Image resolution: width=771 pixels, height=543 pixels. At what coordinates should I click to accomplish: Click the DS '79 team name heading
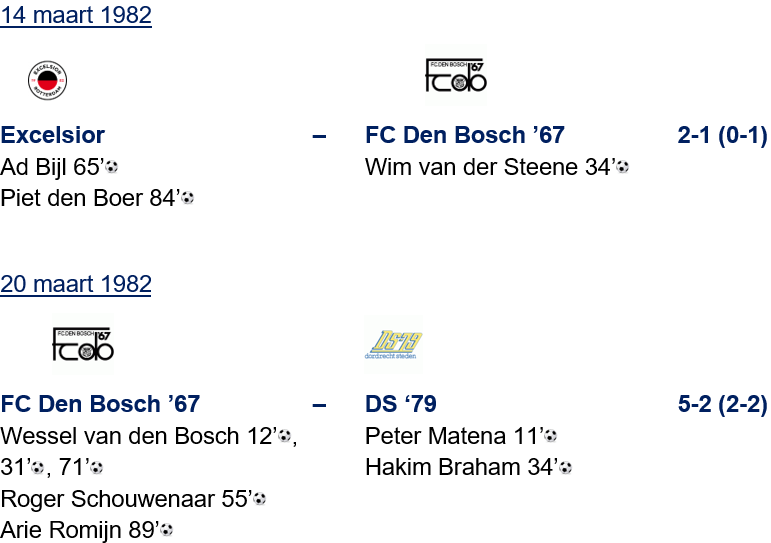pos(401,405)
